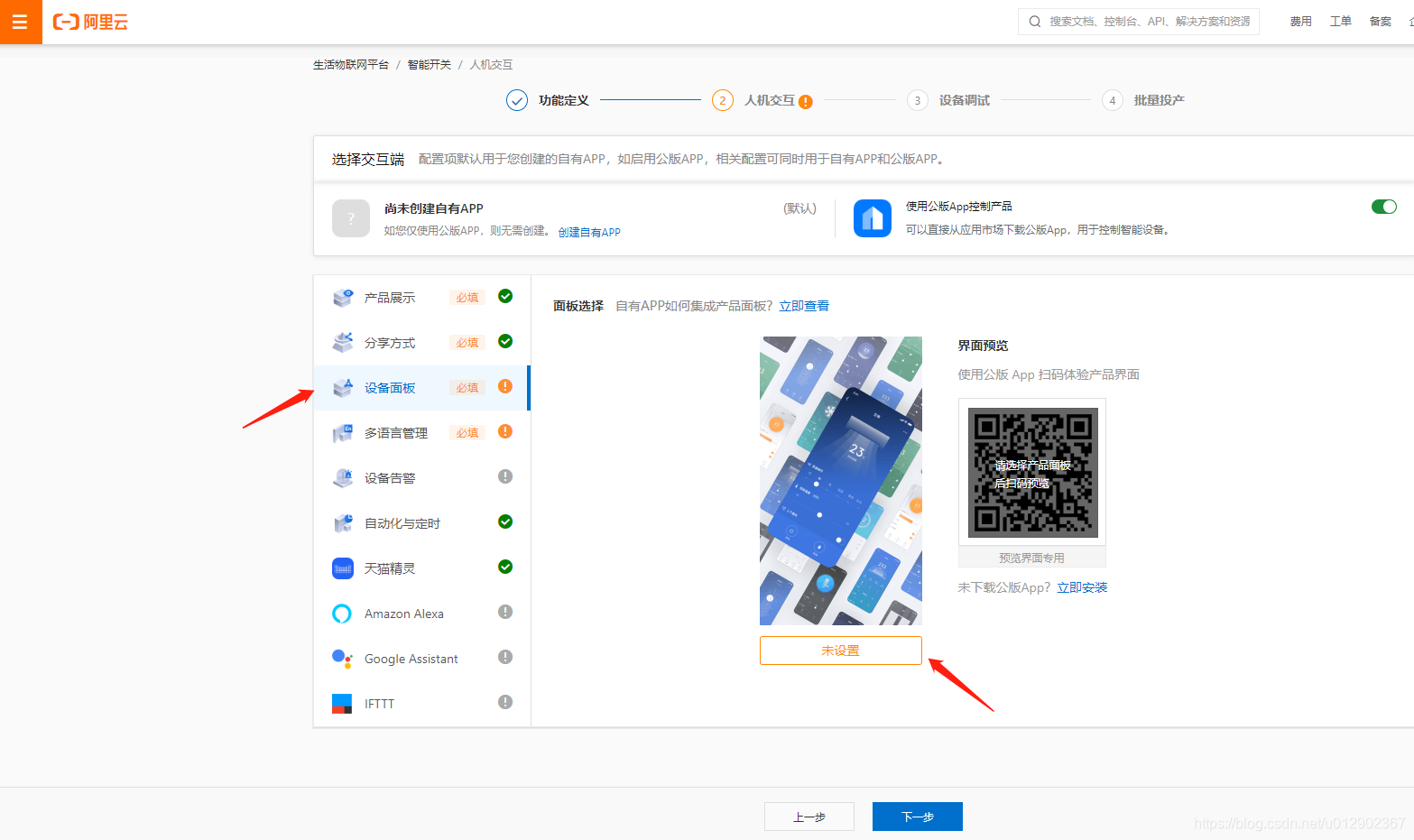Click step 2 circle for 人机交互
Viewport: 1414px width, 840px height.
723,100
